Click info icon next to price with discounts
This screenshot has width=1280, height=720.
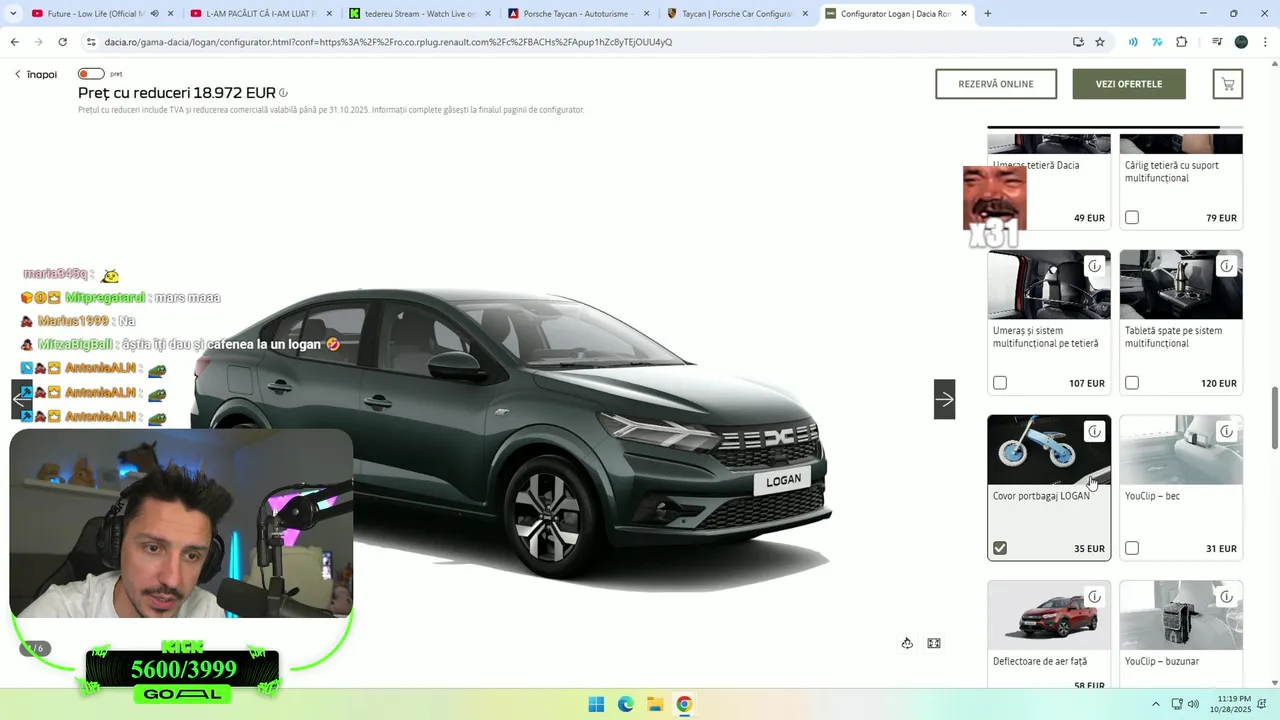(284, 93)
